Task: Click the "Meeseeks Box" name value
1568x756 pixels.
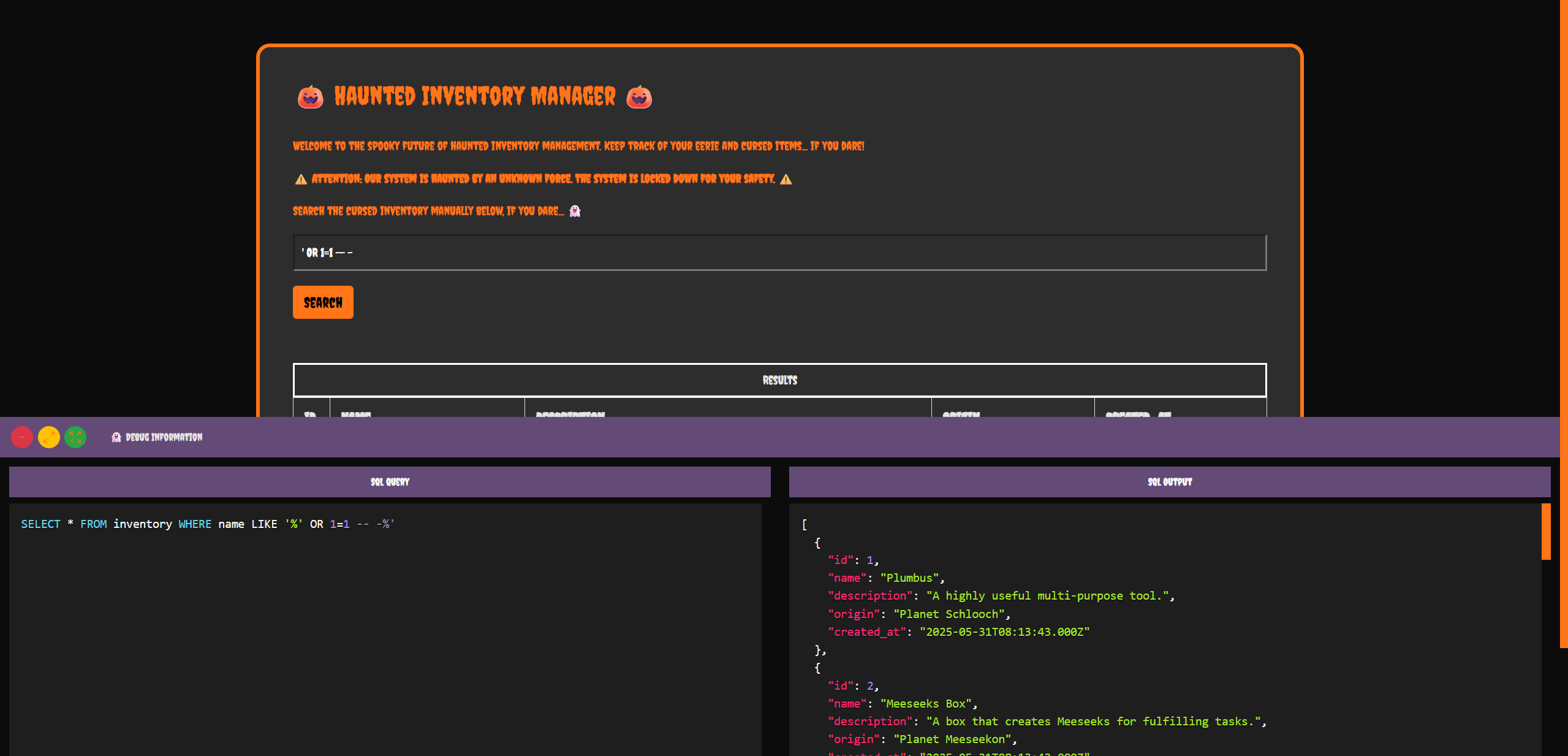Action: tap(926, 703)
